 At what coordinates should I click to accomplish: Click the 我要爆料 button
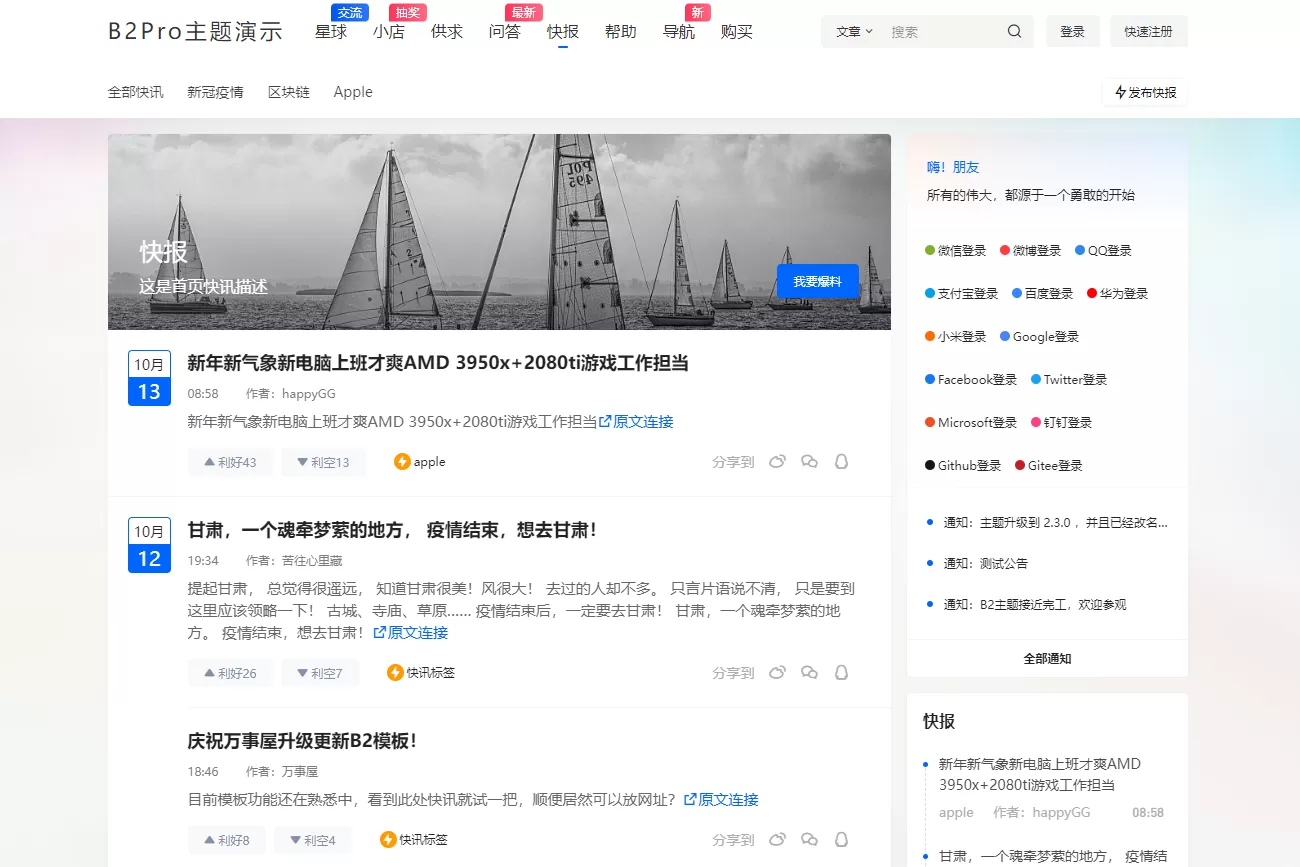(x=817, y=282)
